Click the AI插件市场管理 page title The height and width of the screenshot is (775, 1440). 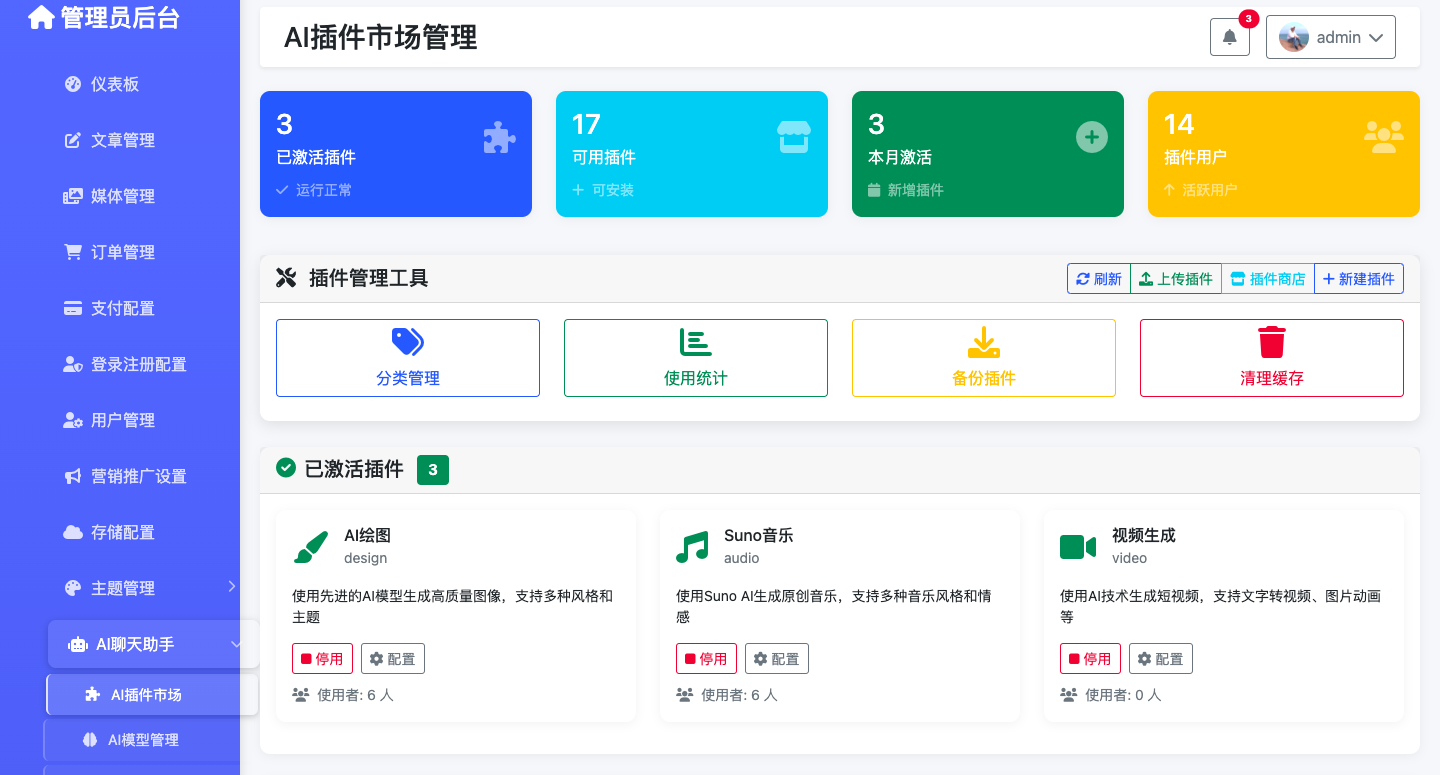pyautogui.click(x=381, y=37)
